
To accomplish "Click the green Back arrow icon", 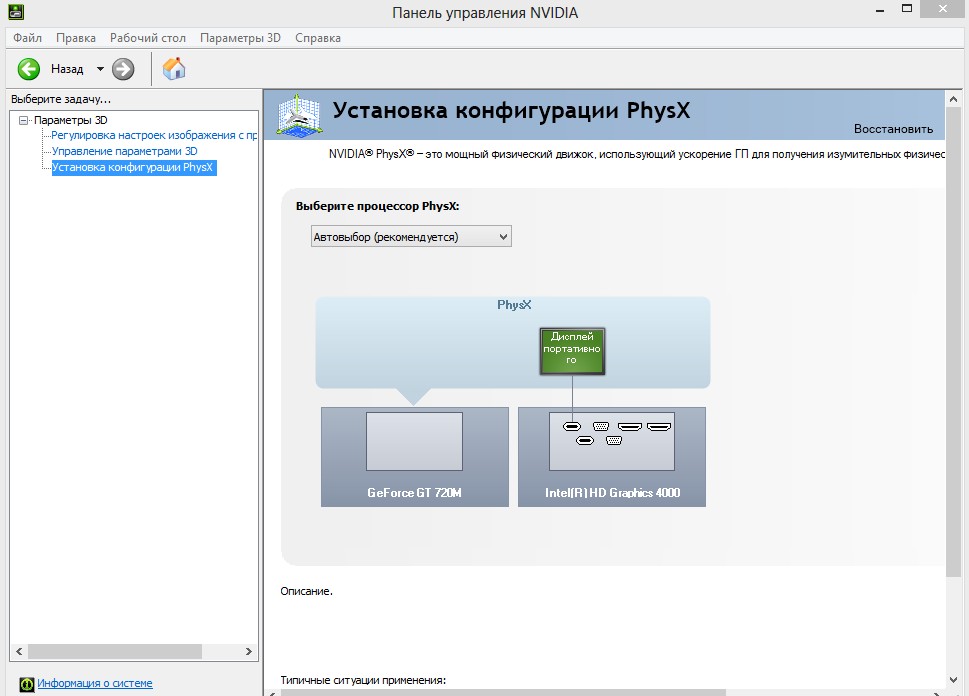I will click(x=28, y=69).
